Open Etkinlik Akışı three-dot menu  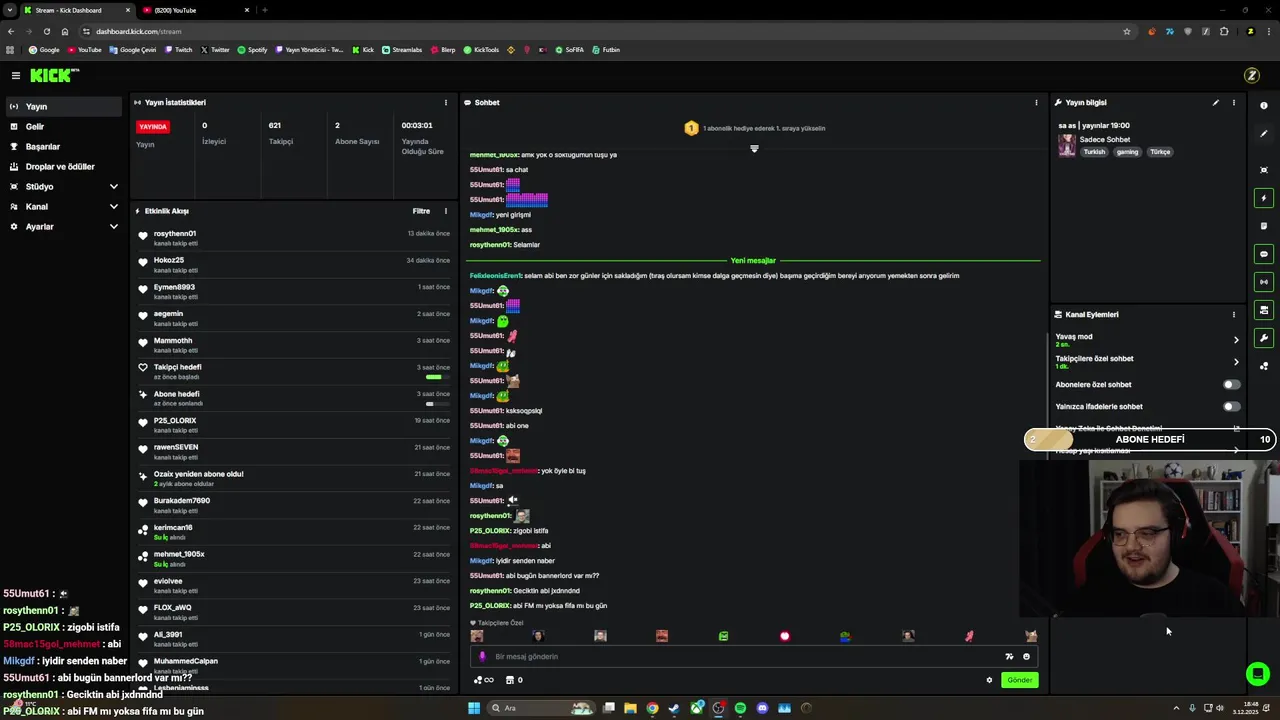coord(446,211)
